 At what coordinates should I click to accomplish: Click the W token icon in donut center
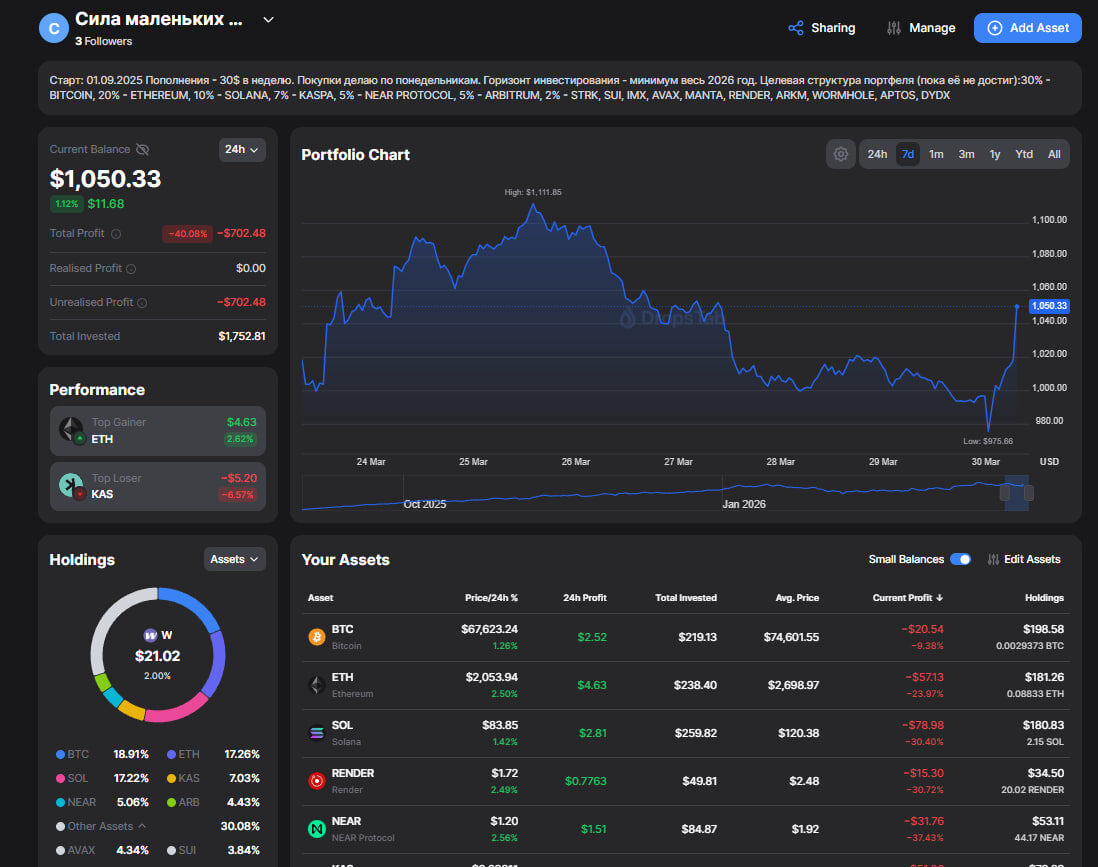coord(150,635)
